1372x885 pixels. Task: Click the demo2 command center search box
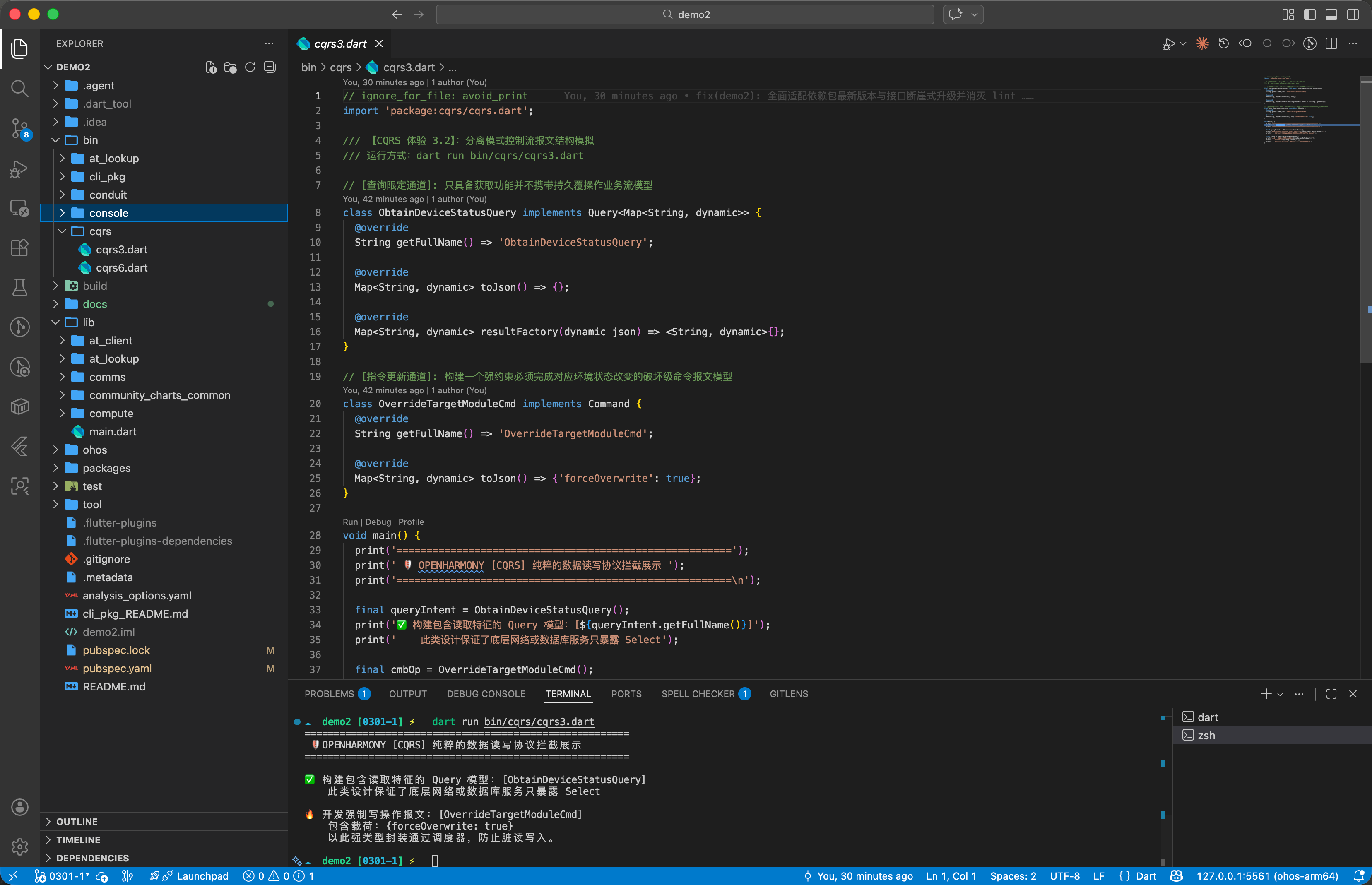(685, 14)
